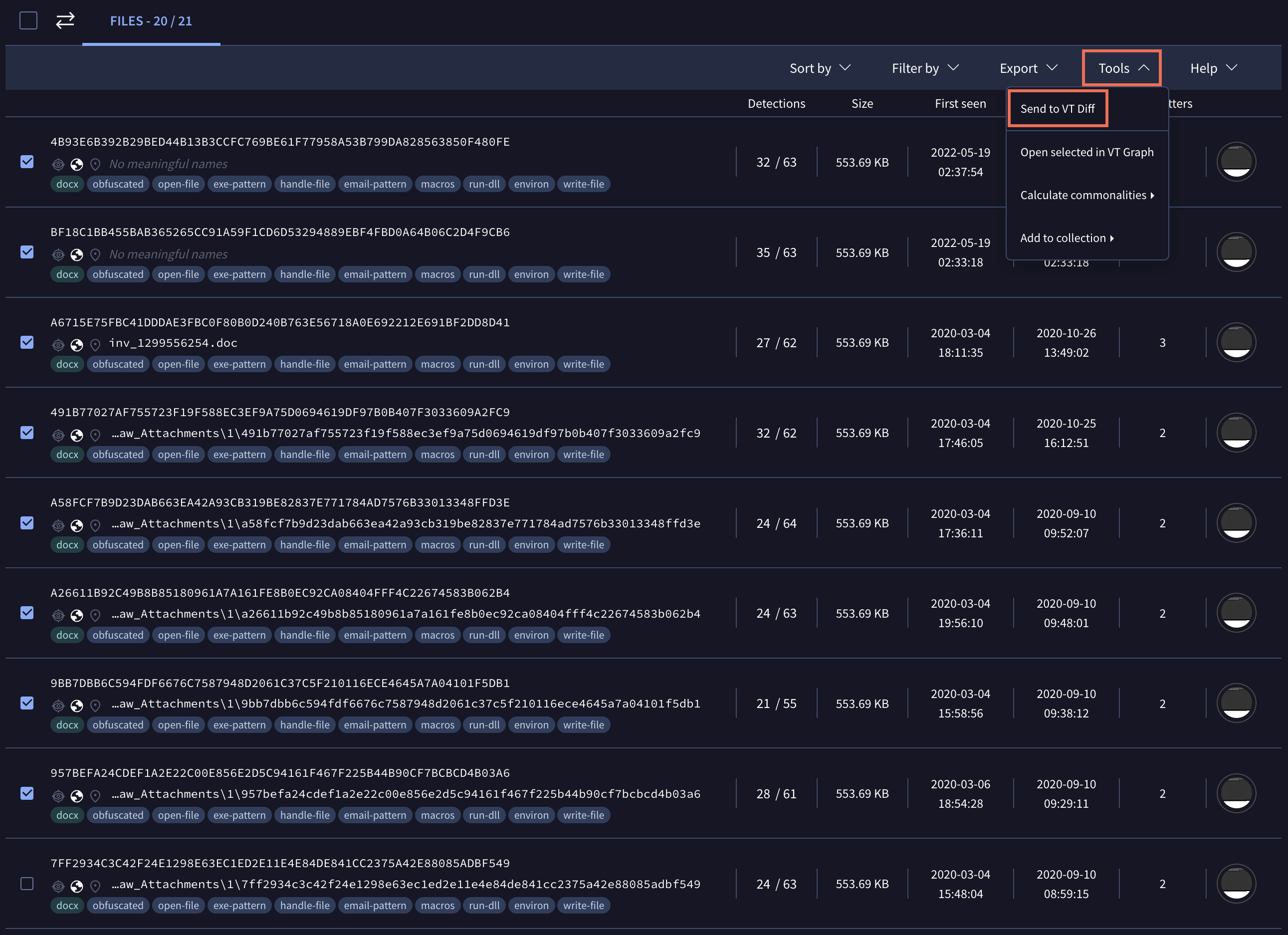This screenshot has height=935, width=1288.
Task: Uncheck the BF18C1BB45 file checkbox
Action: [x=27, y=251]
